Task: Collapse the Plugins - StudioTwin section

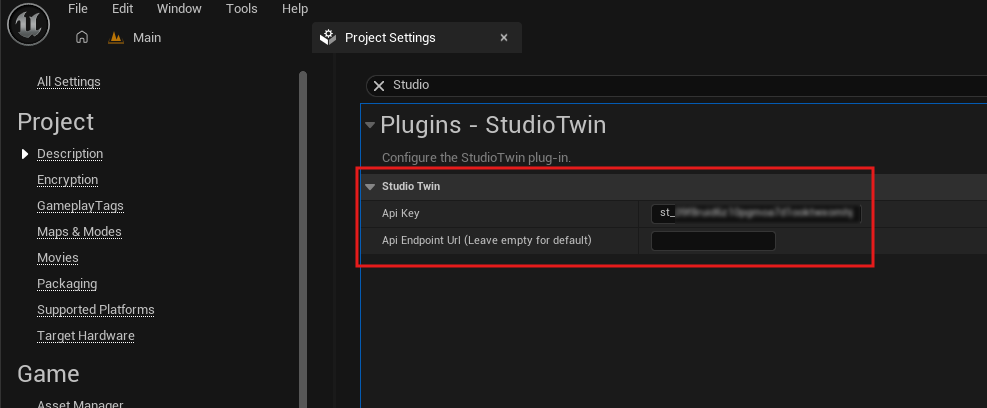Action: (370, 125)
